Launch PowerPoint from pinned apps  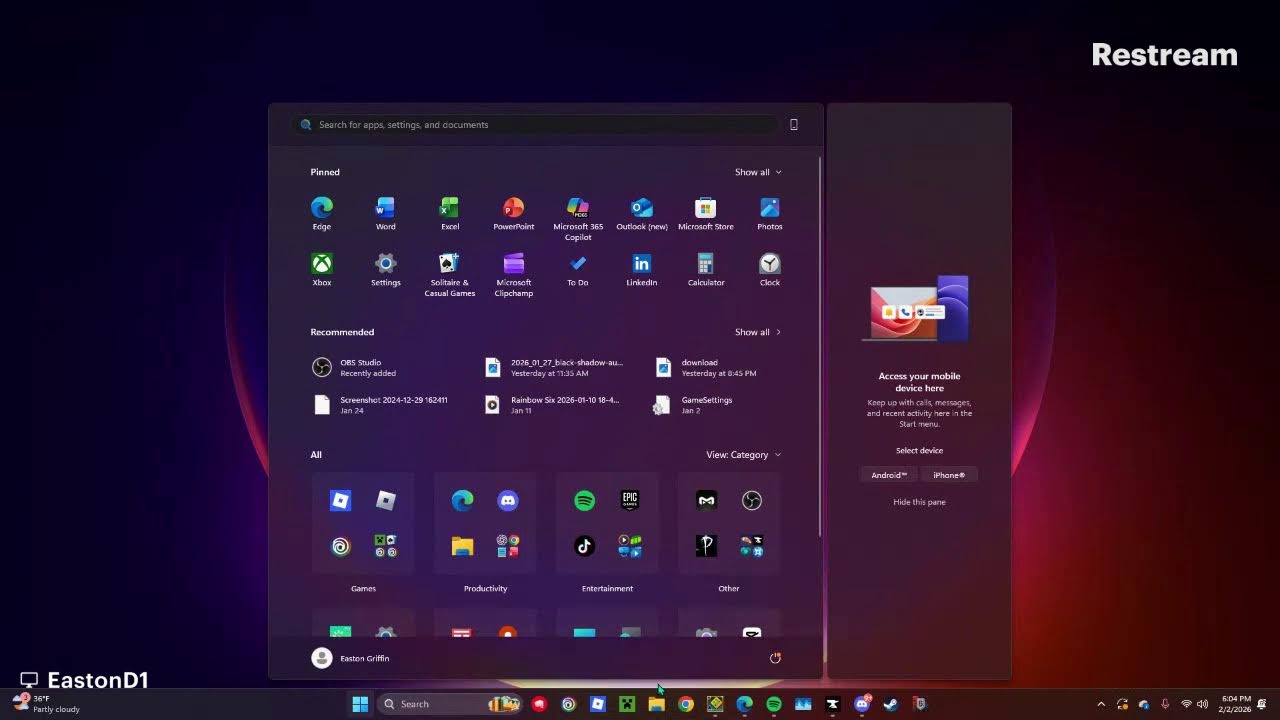pos(513,213)
